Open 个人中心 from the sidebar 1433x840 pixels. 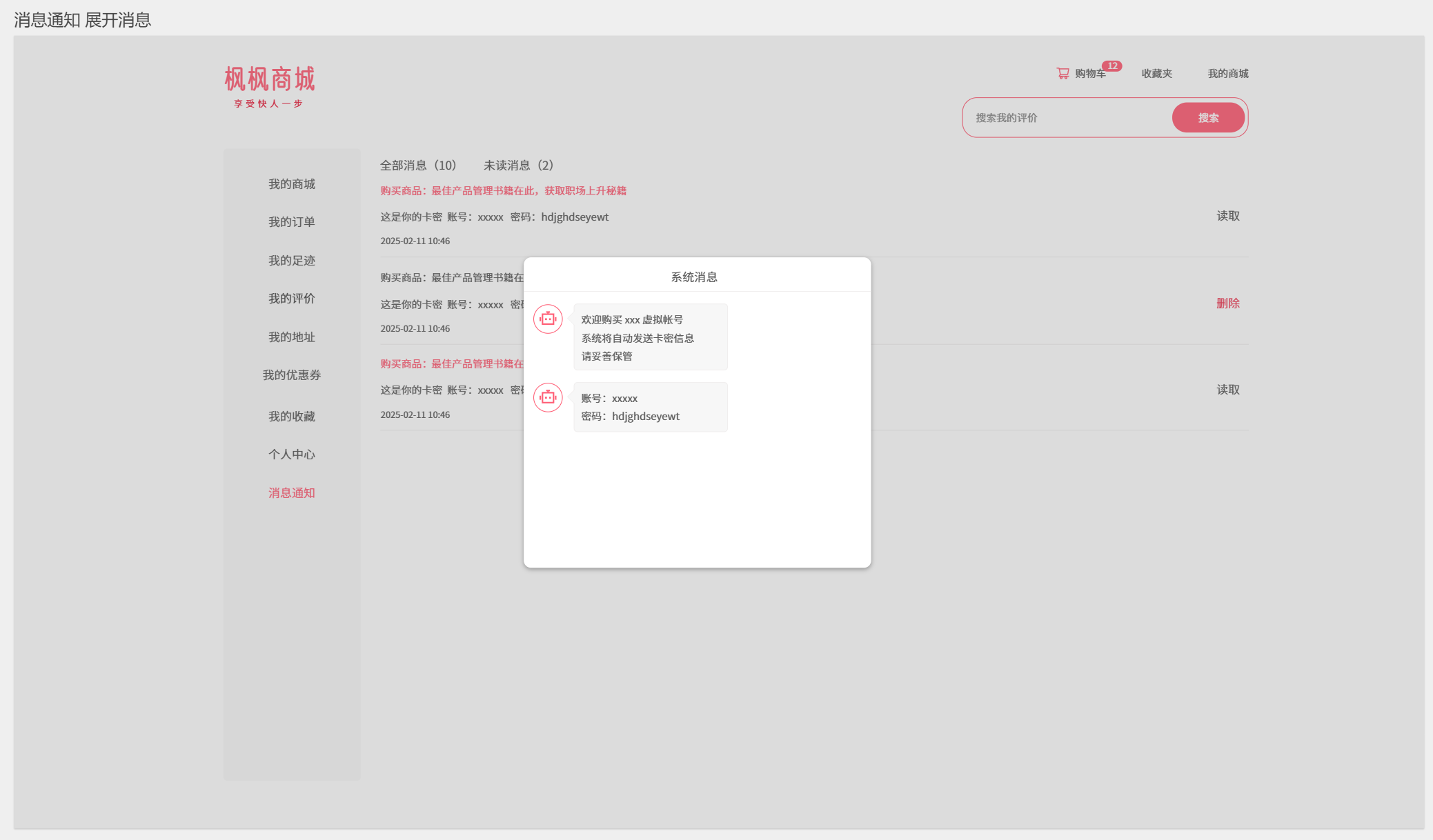tap(291, 454)
